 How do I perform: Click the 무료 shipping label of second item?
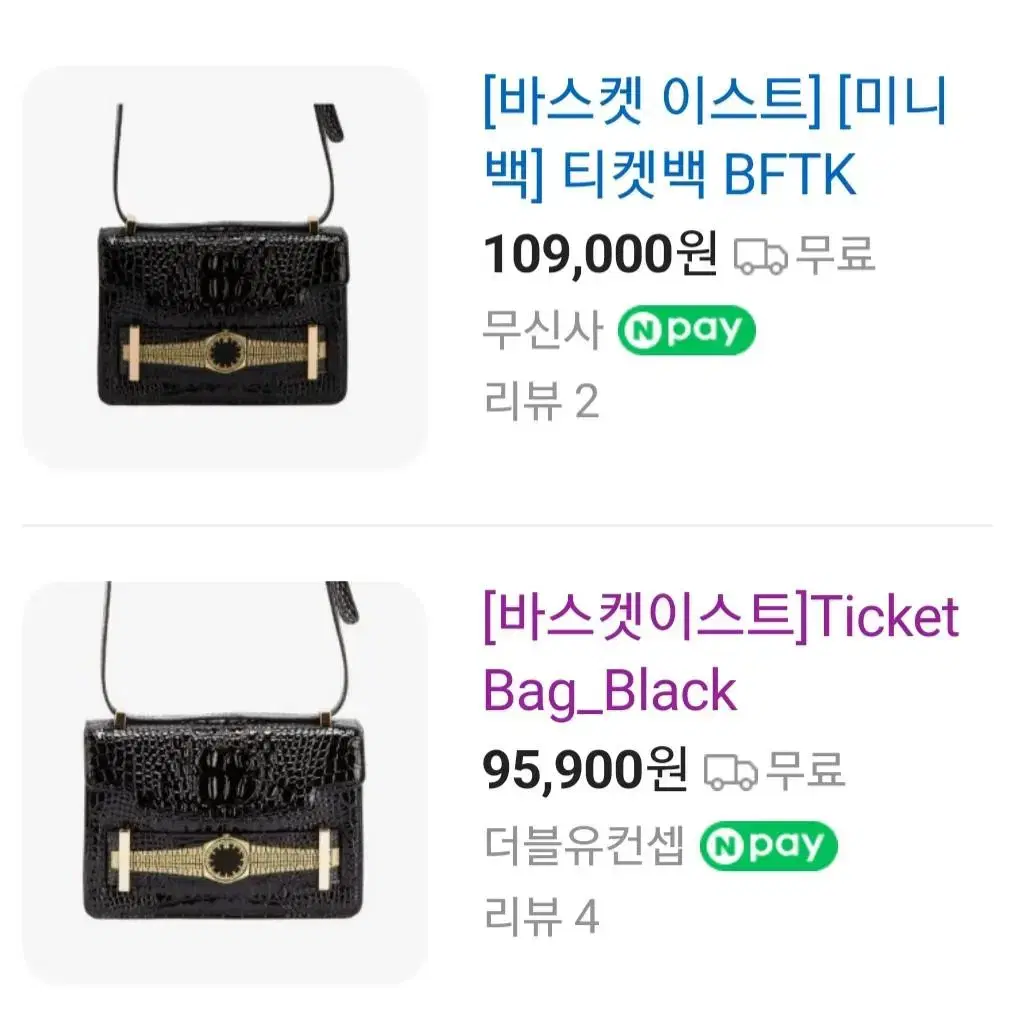pyautogui.click(x=806, y=770)
